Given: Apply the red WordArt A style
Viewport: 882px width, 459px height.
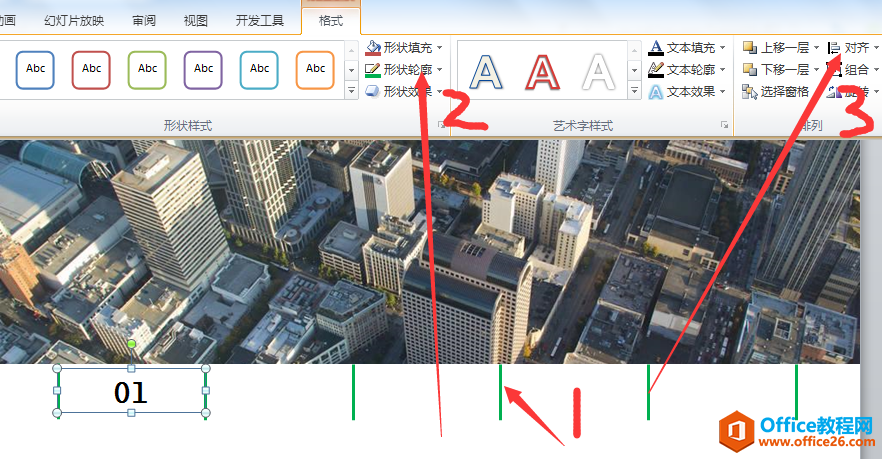Looking at the screenshot, I should point(542,72).
